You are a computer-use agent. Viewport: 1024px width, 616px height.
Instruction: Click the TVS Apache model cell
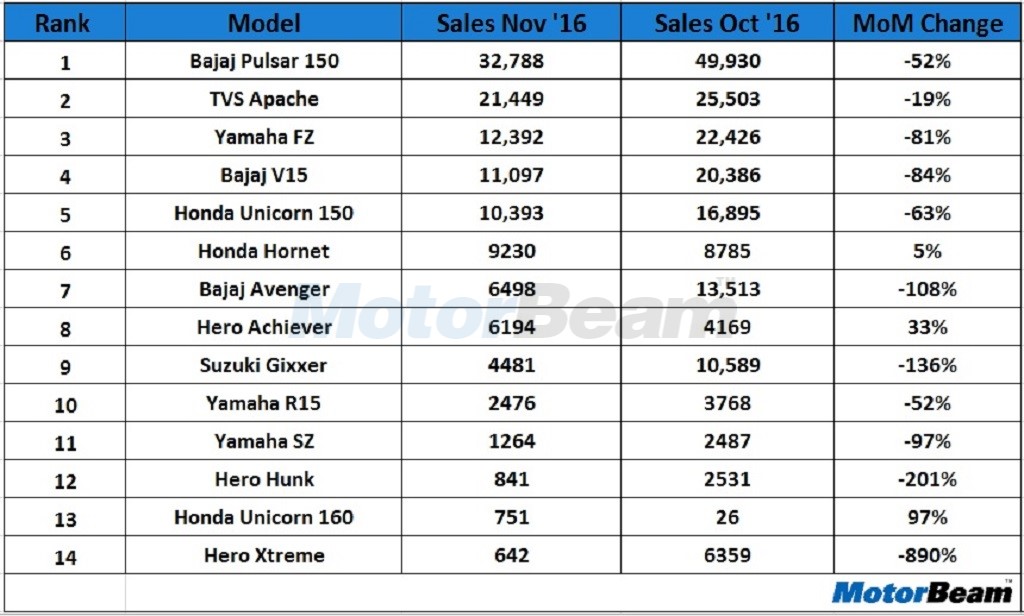(264, 99)
